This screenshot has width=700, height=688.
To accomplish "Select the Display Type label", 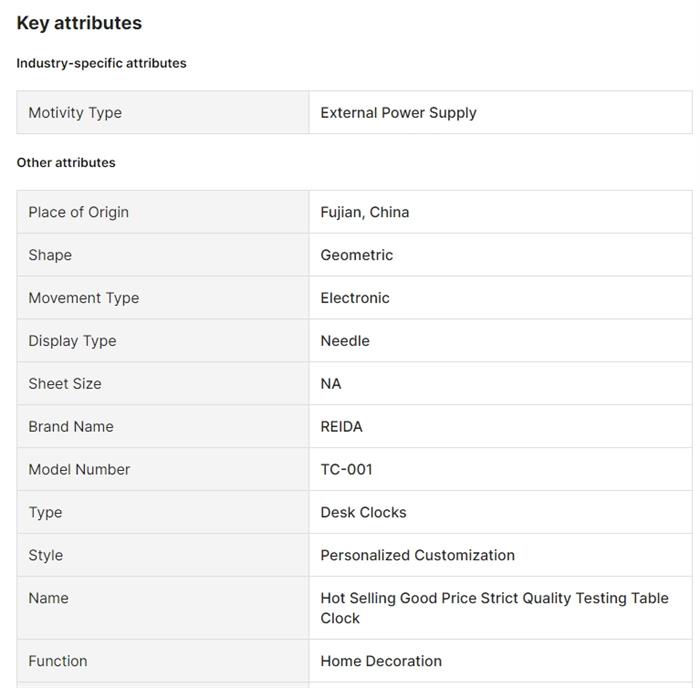I will point(72,341).
